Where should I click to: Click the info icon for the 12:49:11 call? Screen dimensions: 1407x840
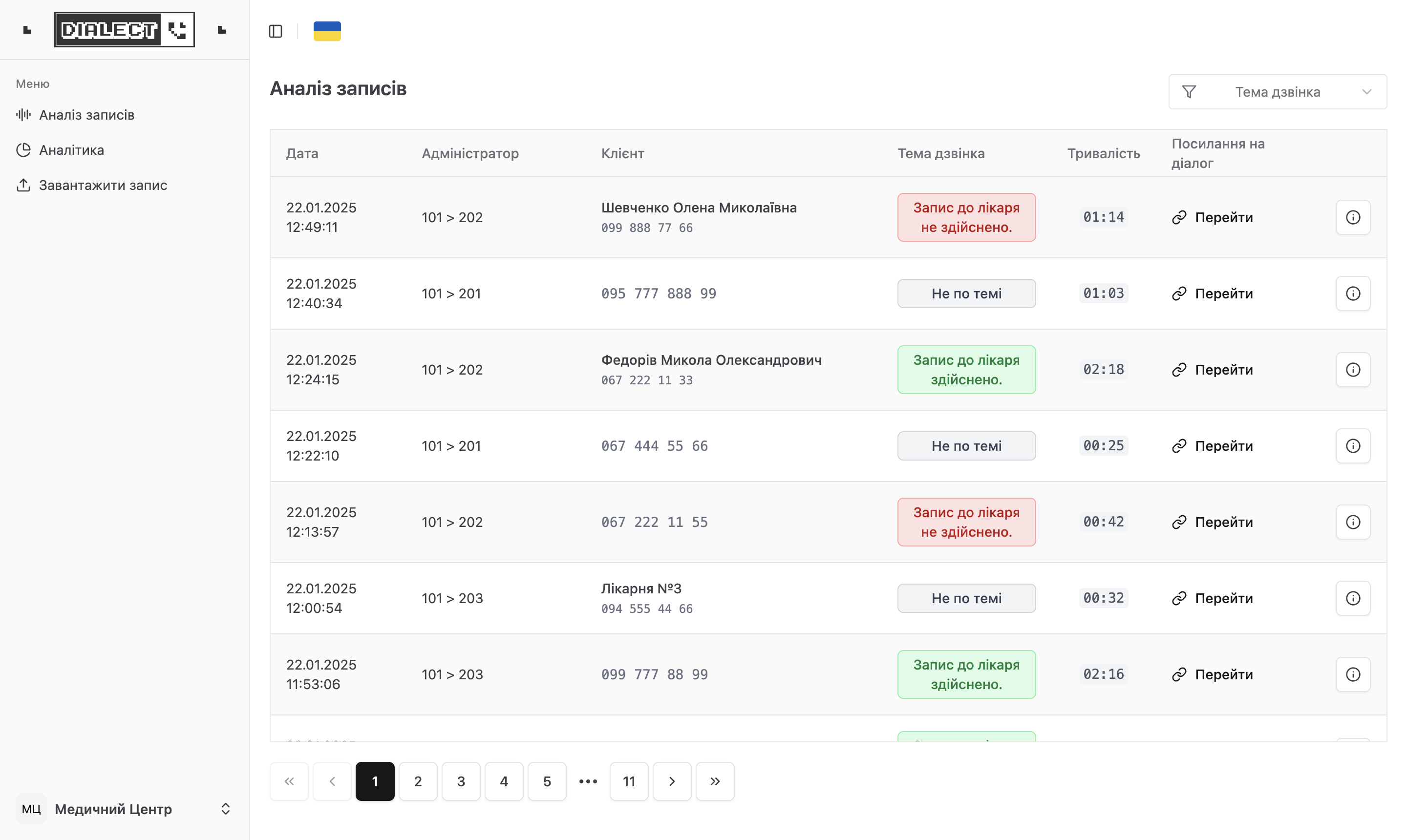coord(1353,217)
